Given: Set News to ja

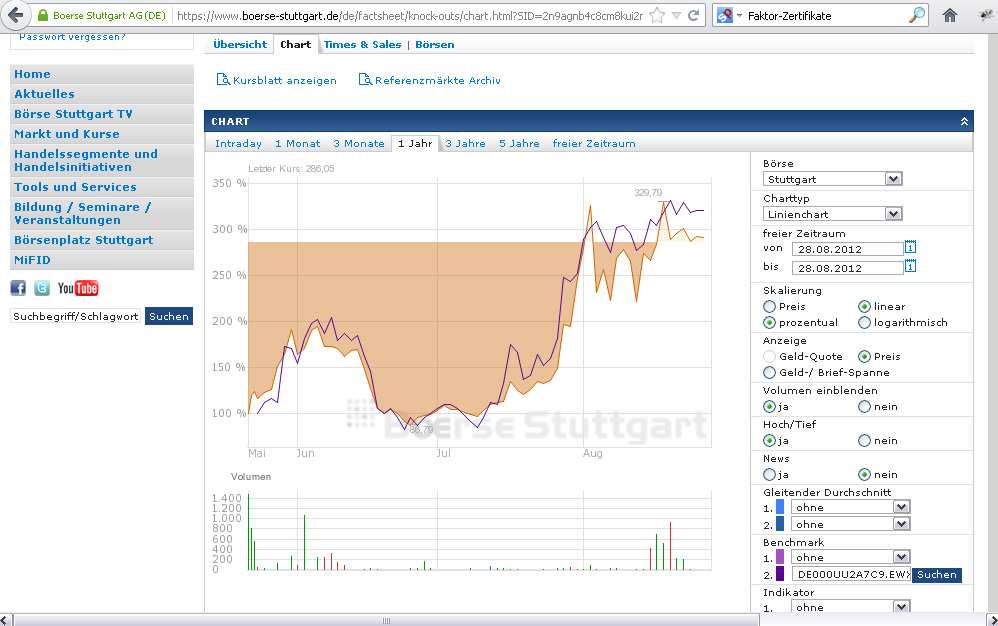Looking at the screenshot, I should pyautogui.click(x=770, y=475).
